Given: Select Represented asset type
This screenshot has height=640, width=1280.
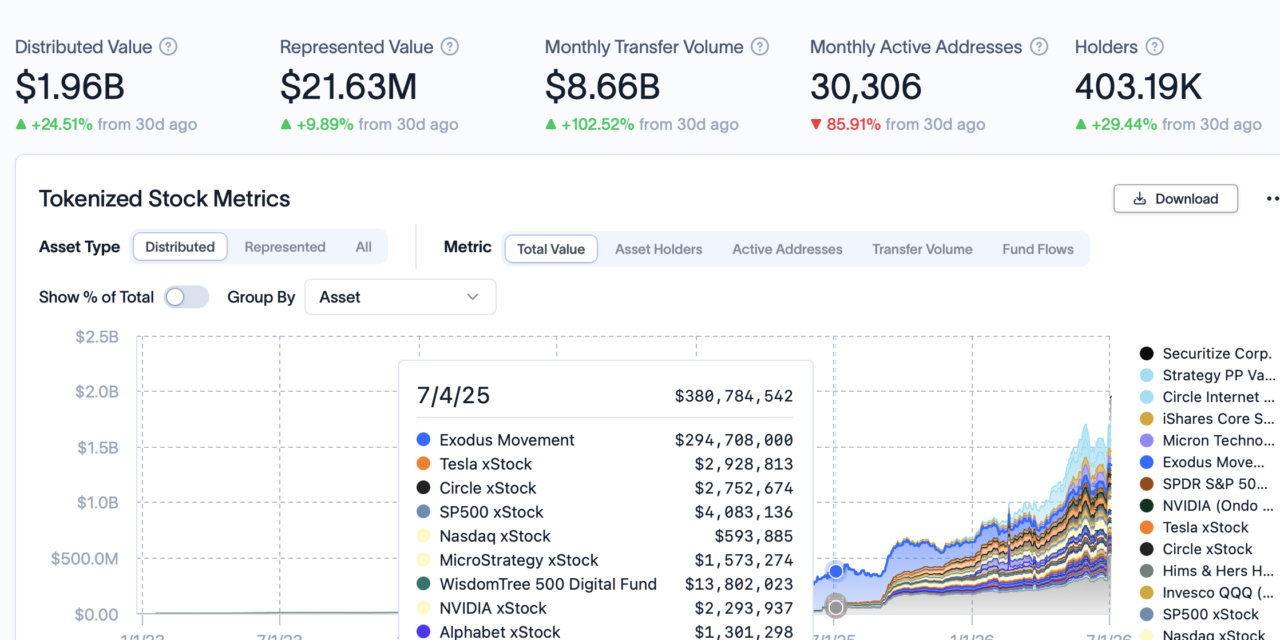Looking at the screenshot, I should 285,247.
